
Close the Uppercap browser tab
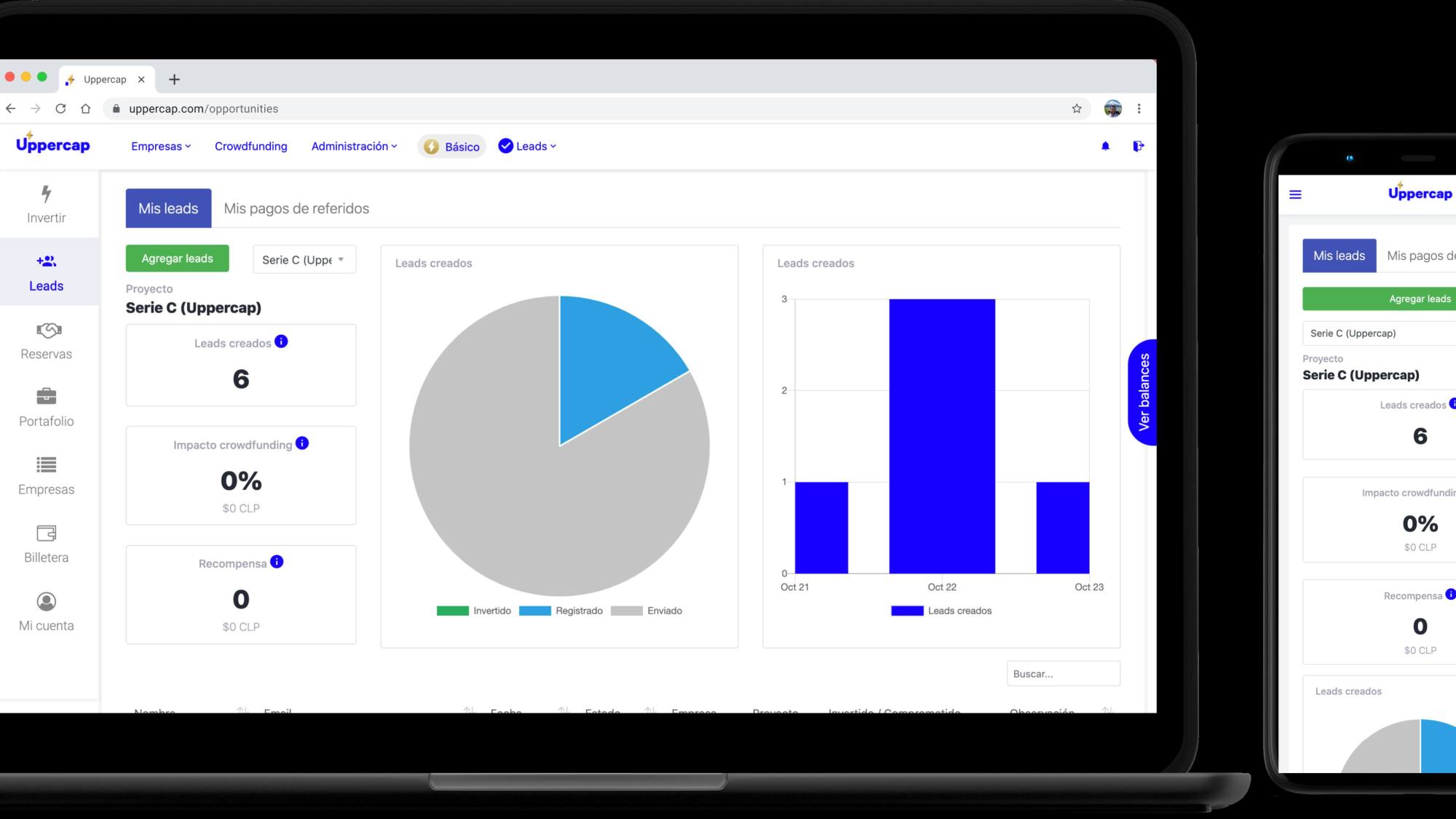(x=141, y=79)
